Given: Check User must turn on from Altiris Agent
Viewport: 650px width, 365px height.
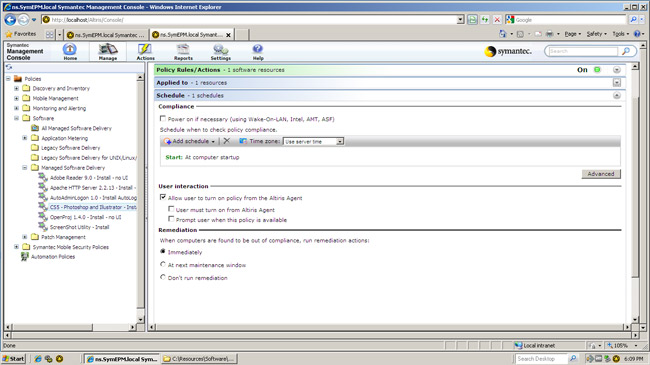Looking at the screenshot, I should pos(171,209).
